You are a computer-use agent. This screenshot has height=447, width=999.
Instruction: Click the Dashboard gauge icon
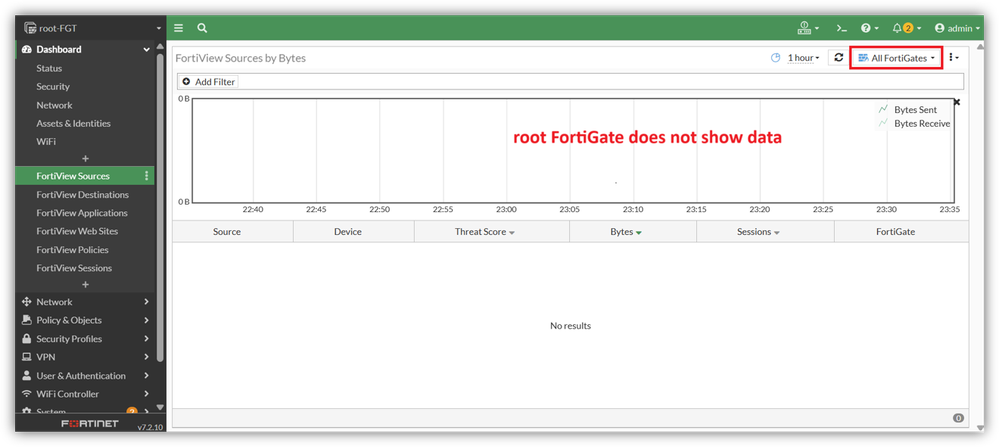coord(27,49)
